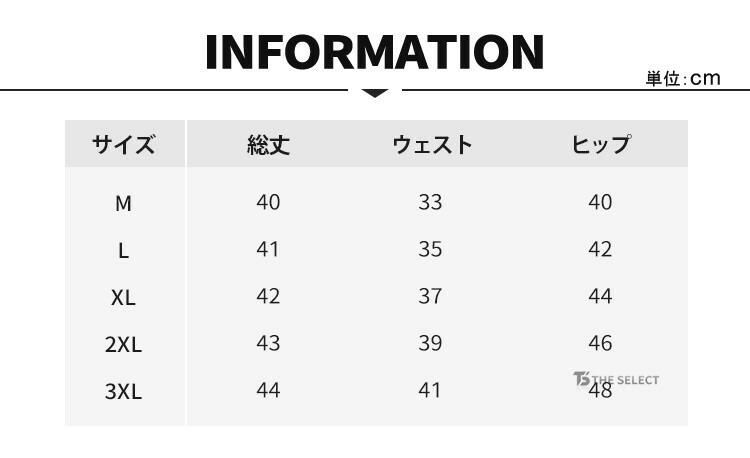The height and width of the screenshot is (458, 750).
Task: Click total length value 43 in 2XL row
Action: [x=268, y=343]
